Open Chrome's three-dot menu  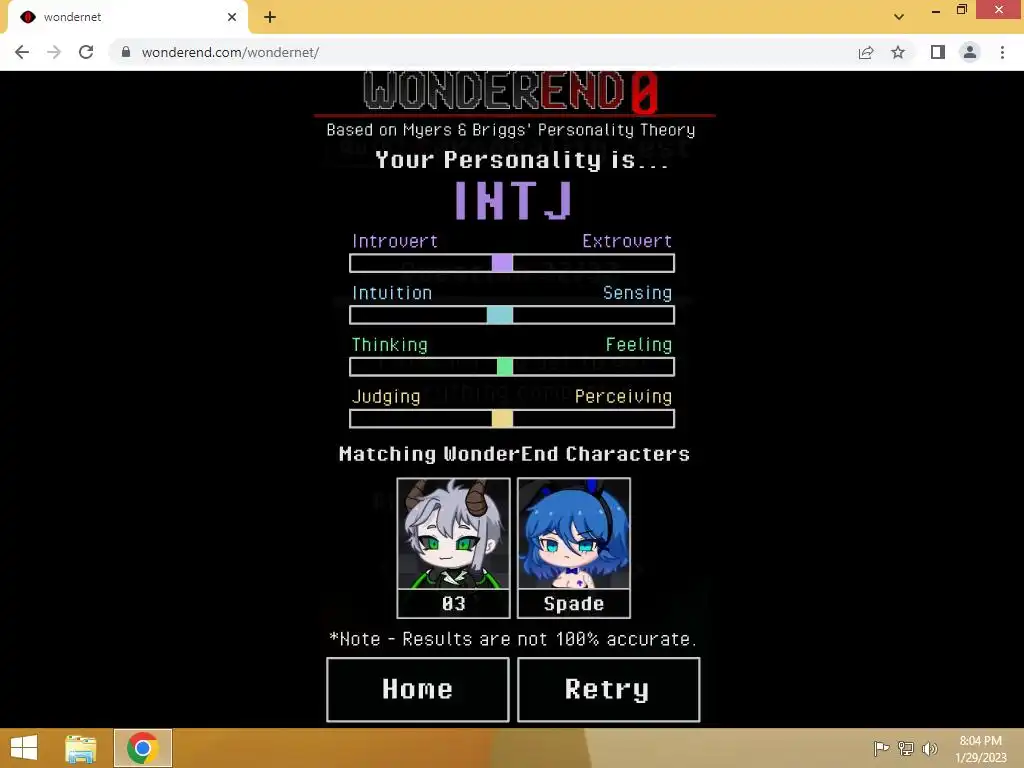[x=1002, y=52]
